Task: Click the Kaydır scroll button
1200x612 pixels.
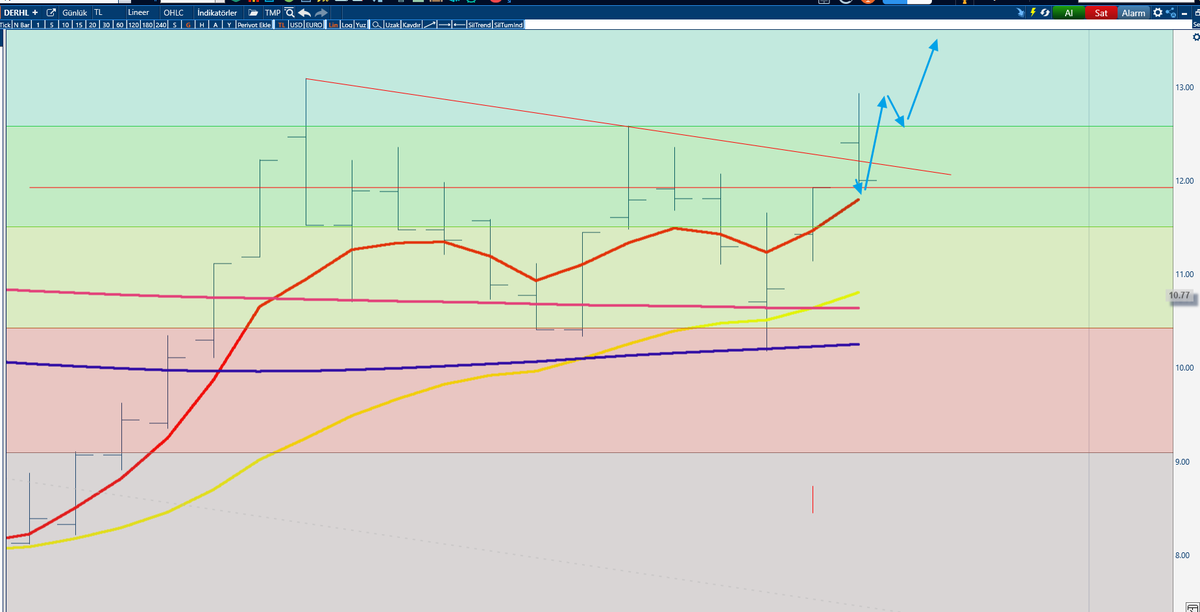Action: coord(412,24)
